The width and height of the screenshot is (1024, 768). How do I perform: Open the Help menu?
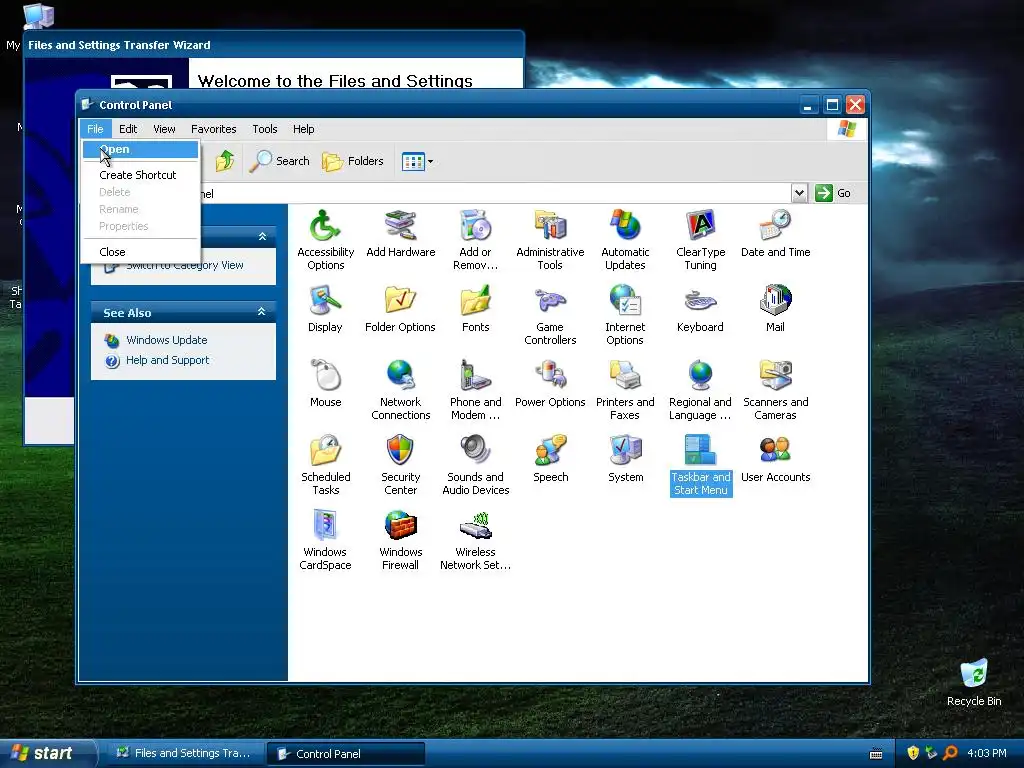click(x=303, y=129)
